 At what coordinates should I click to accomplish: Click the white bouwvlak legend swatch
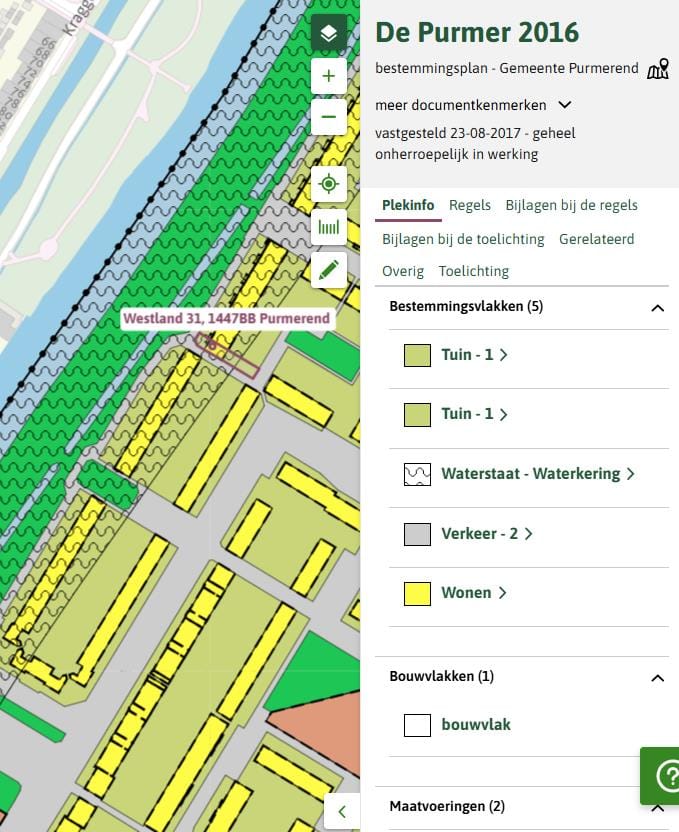tap(417, 725)
